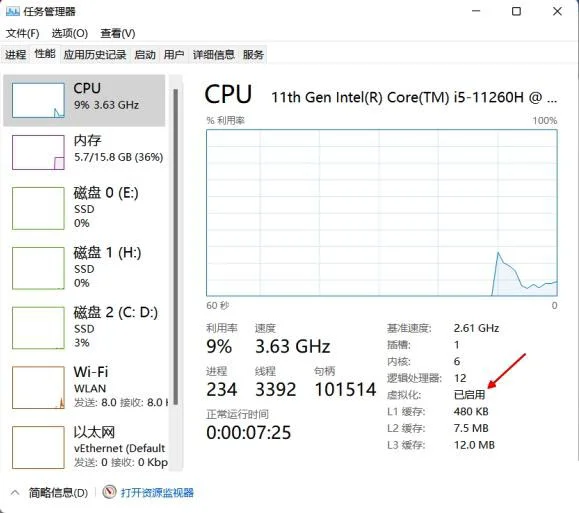Click the CPU utilization main chart
The height and width of the screenshot is (513, 579).
click(382, 213)
